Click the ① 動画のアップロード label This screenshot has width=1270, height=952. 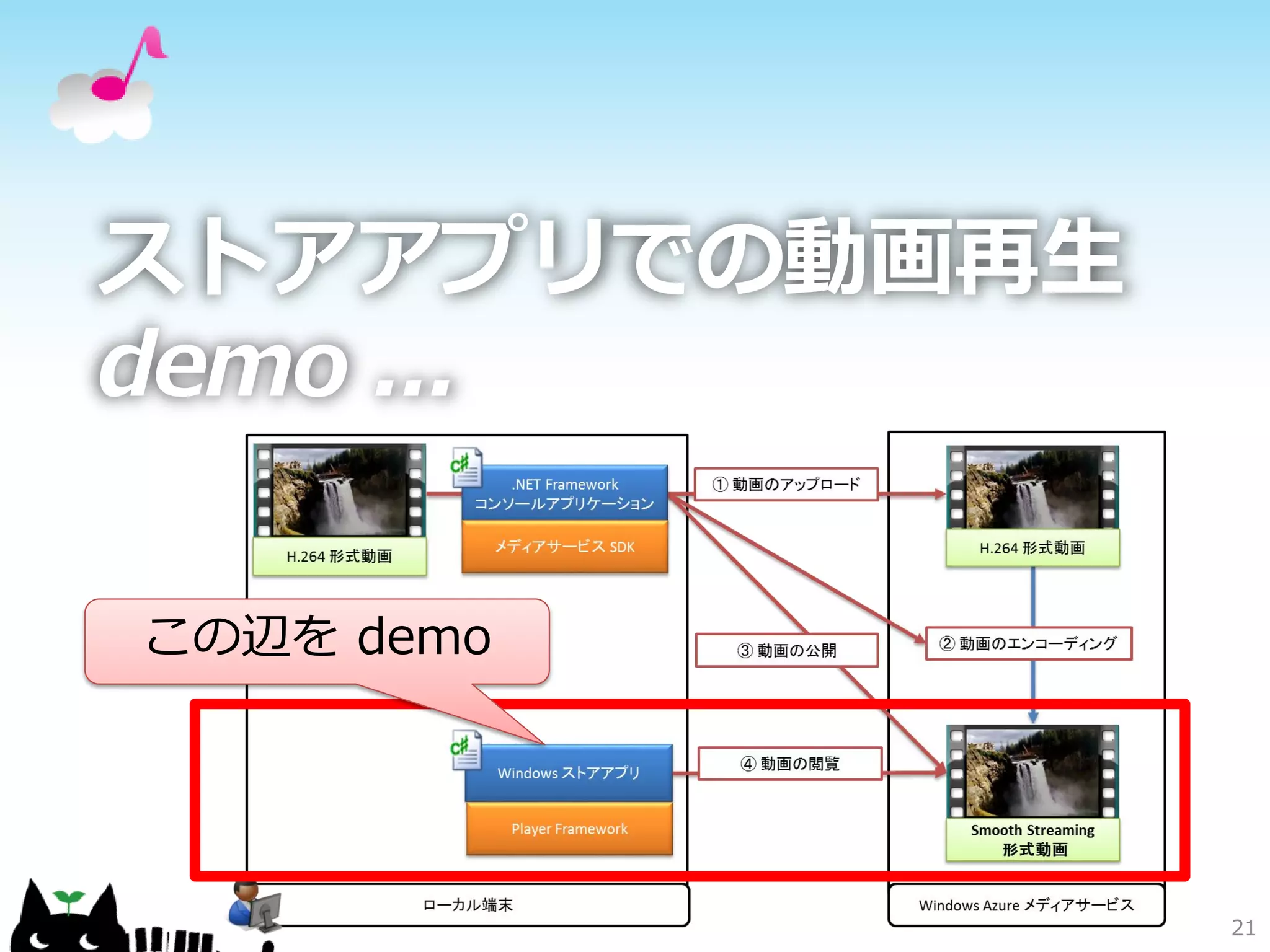786,484
